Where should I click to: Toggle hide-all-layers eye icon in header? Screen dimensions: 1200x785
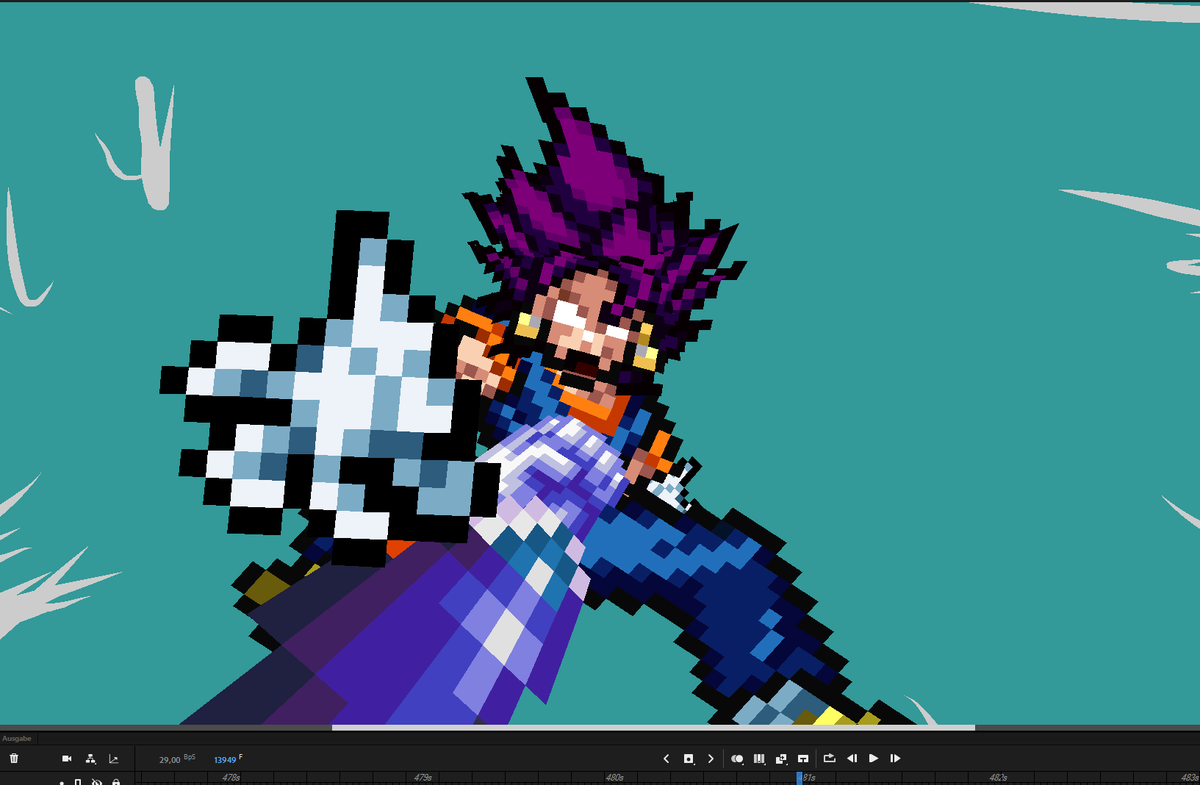pos(96,782)
